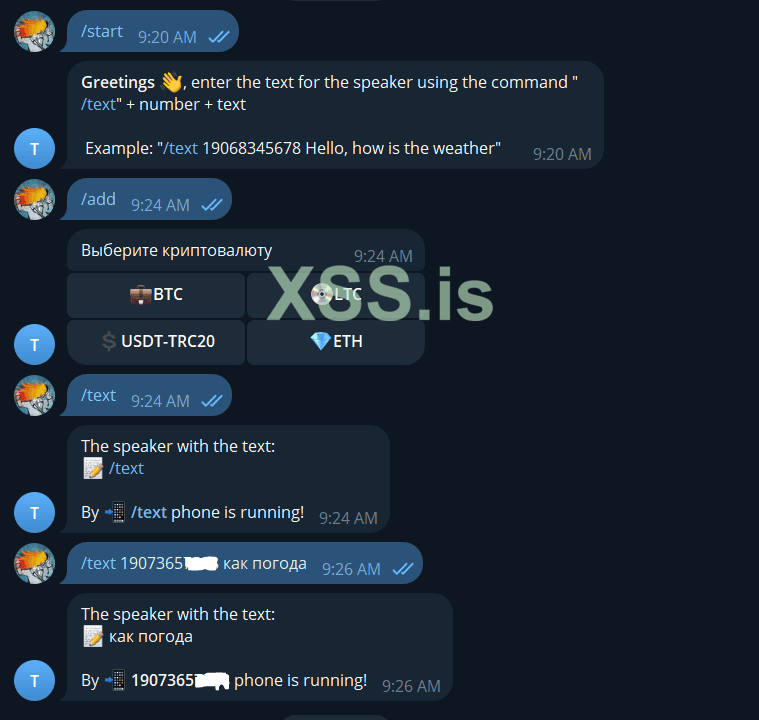Click the sent /add command text
The image size is (759, 720).
(98, 199)
